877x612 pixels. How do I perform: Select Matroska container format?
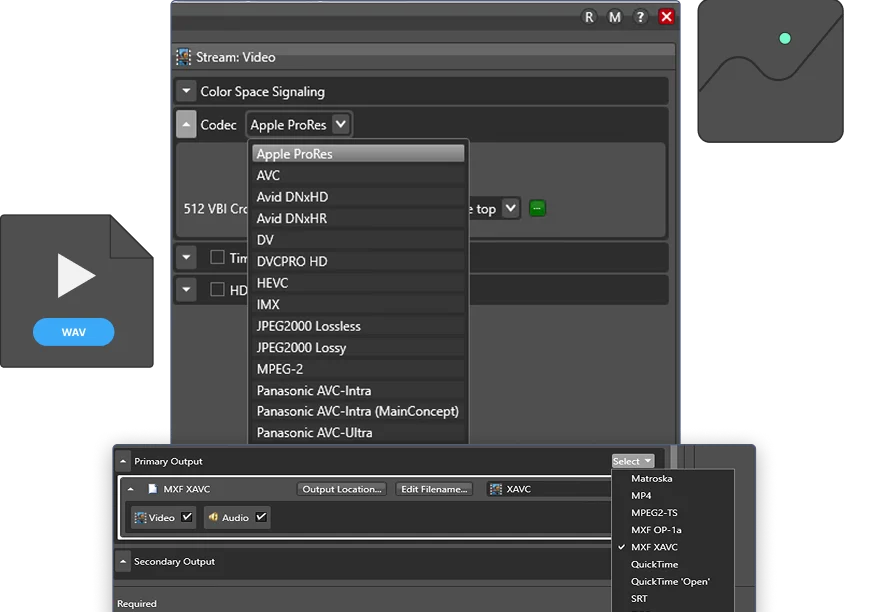coord(673,478)
